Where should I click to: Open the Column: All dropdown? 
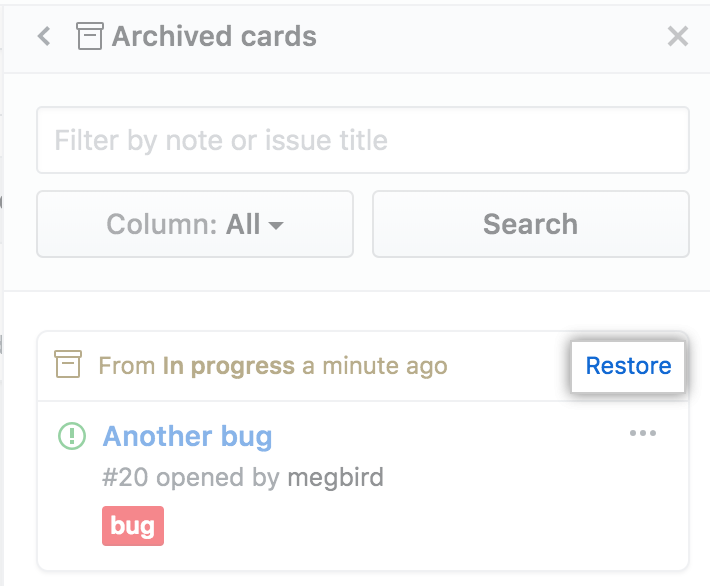pos(195,224)
